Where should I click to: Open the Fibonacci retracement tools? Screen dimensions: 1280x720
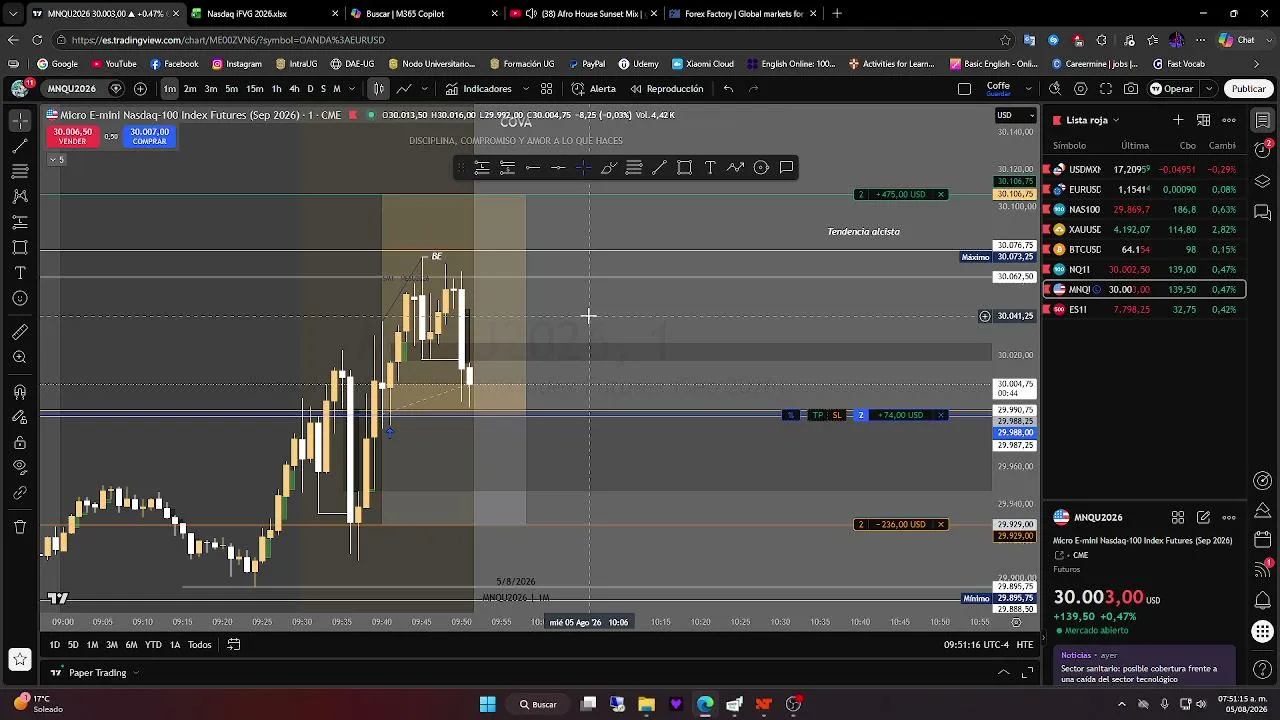point(20,171)
